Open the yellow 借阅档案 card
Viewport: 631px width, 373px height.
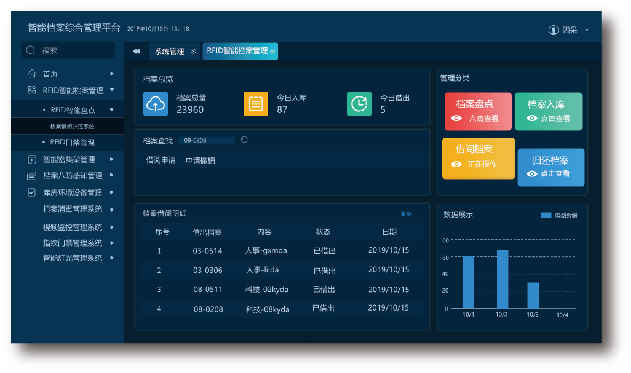[478, 159]
